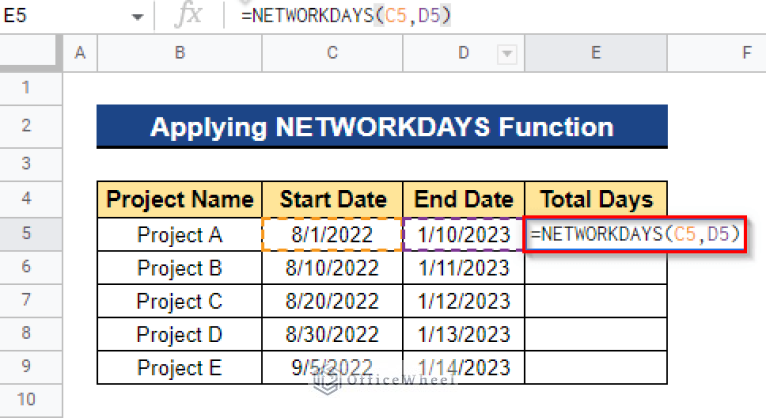Select row 2 header

click(x=31, y=126)
